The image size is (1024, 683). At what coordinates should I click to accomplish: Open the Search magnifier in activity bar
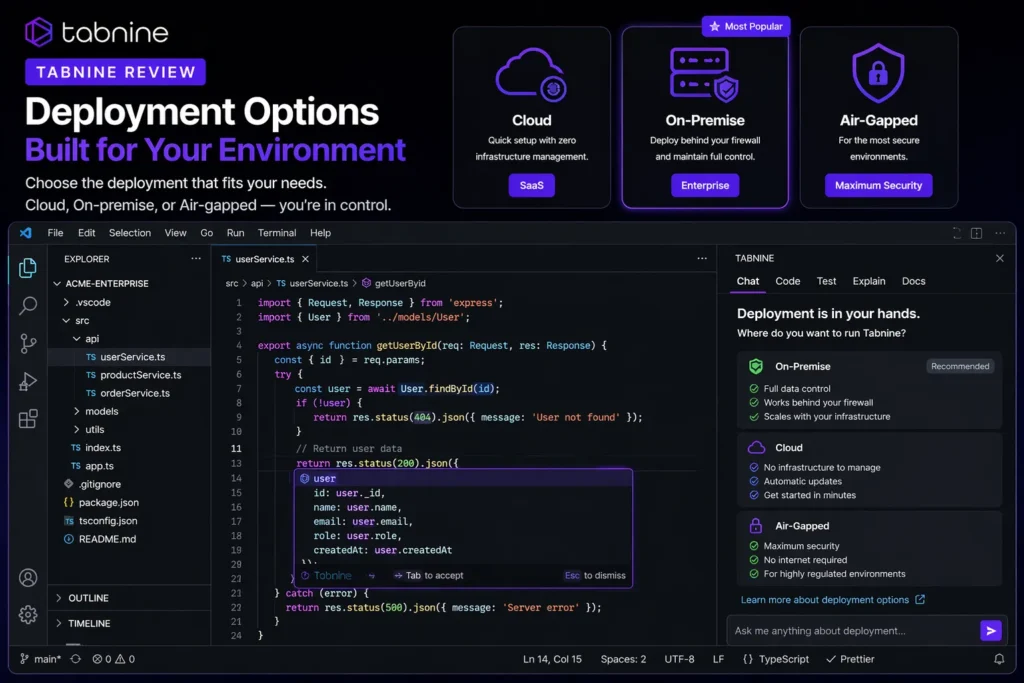(27, 305)
